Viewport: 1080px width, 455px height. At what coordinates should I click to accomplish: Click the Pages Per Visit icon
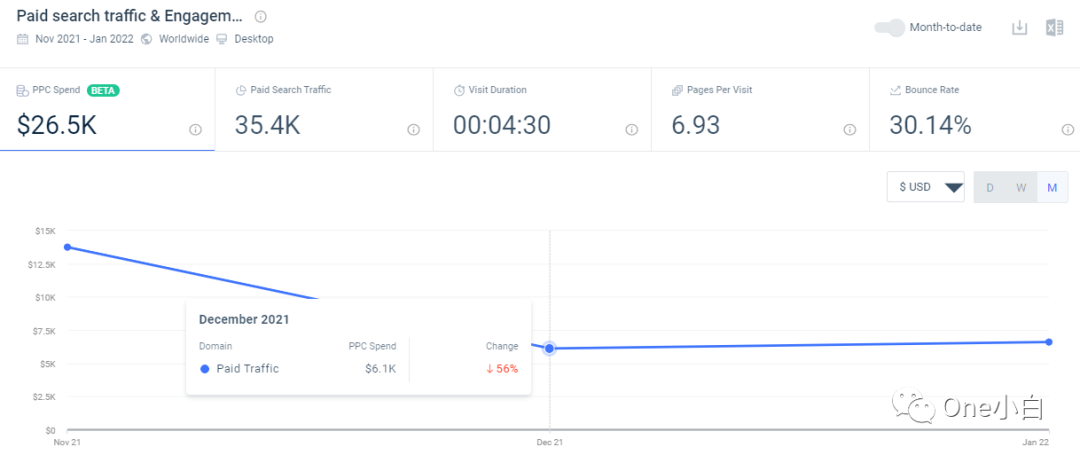[x=677, y=90]
